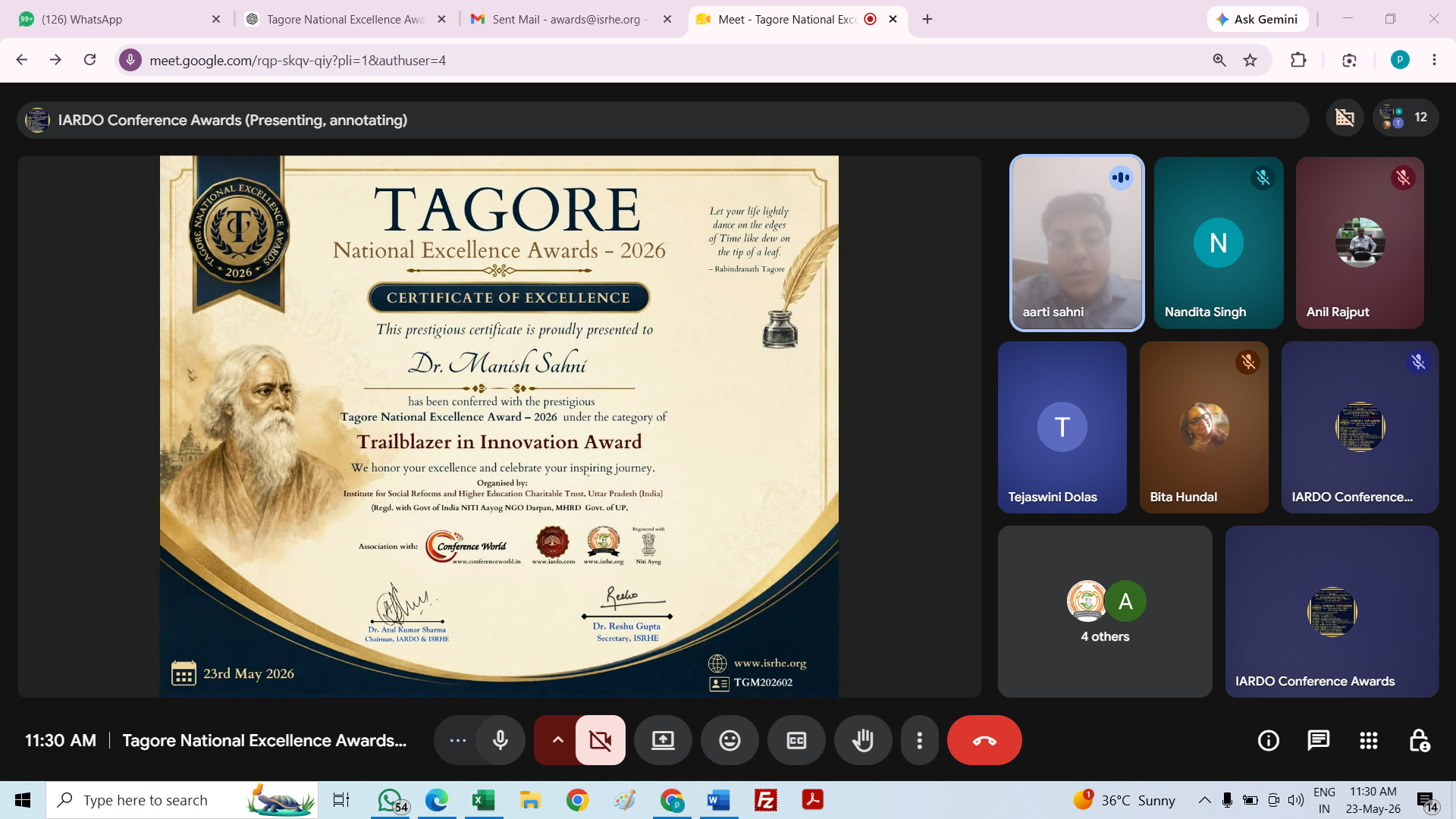Open meeting details info icon
Screen dimensions: 1456x819
1268,740
